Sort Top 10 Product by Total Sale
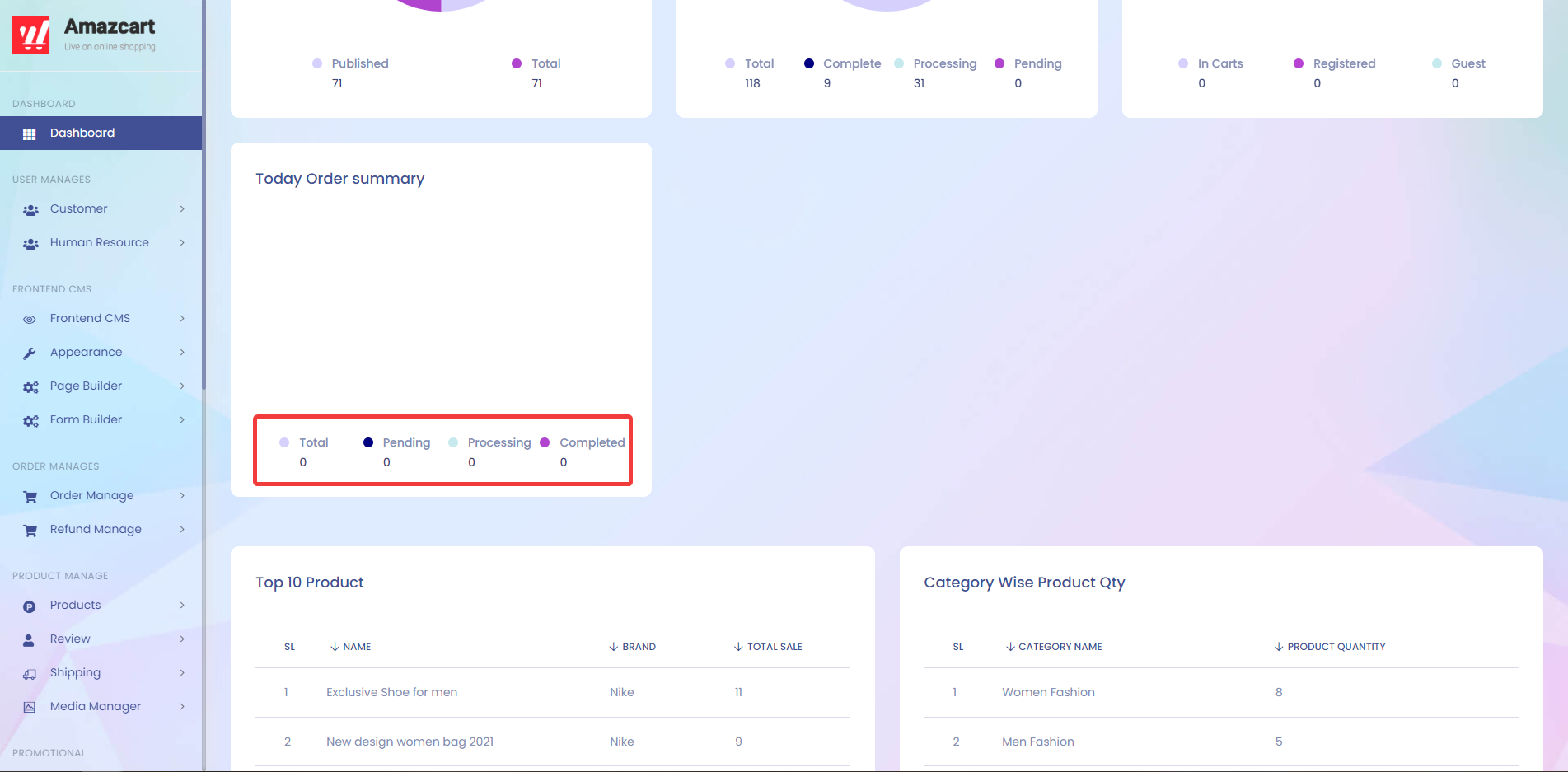This screenshot has width=1568, height=772. (768, 647)
